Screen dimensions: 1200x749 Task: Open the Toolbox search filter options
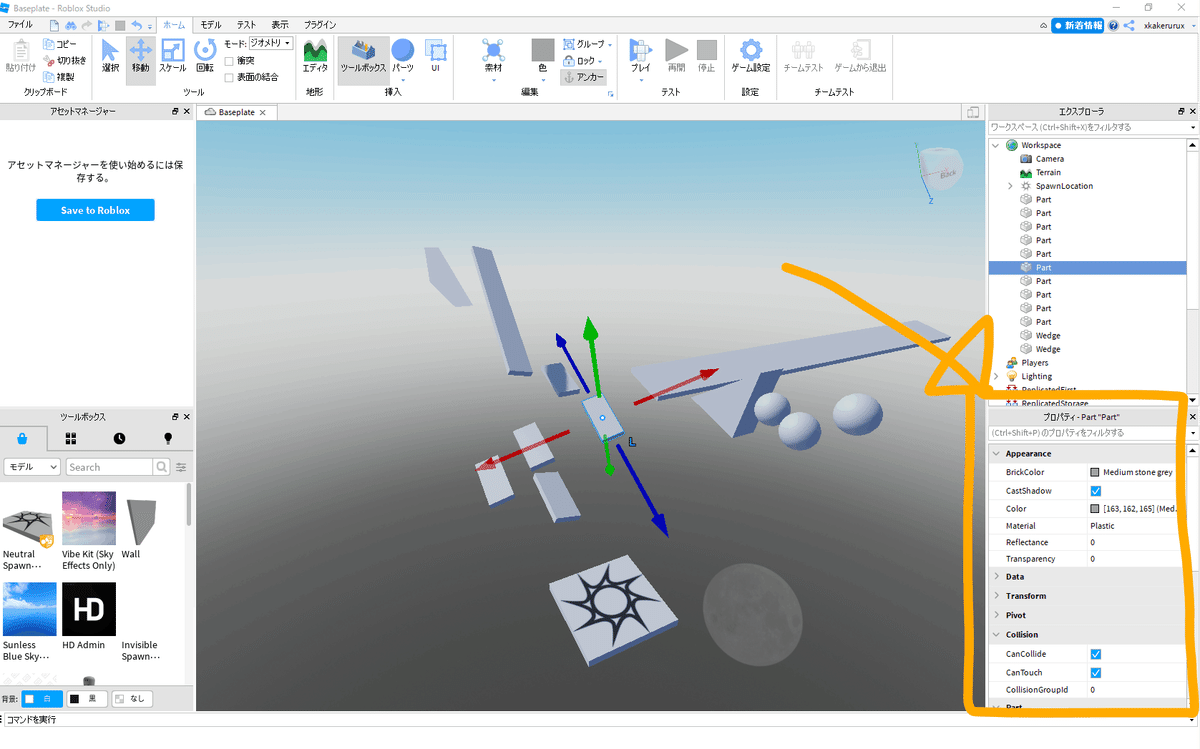coord(181,467)
